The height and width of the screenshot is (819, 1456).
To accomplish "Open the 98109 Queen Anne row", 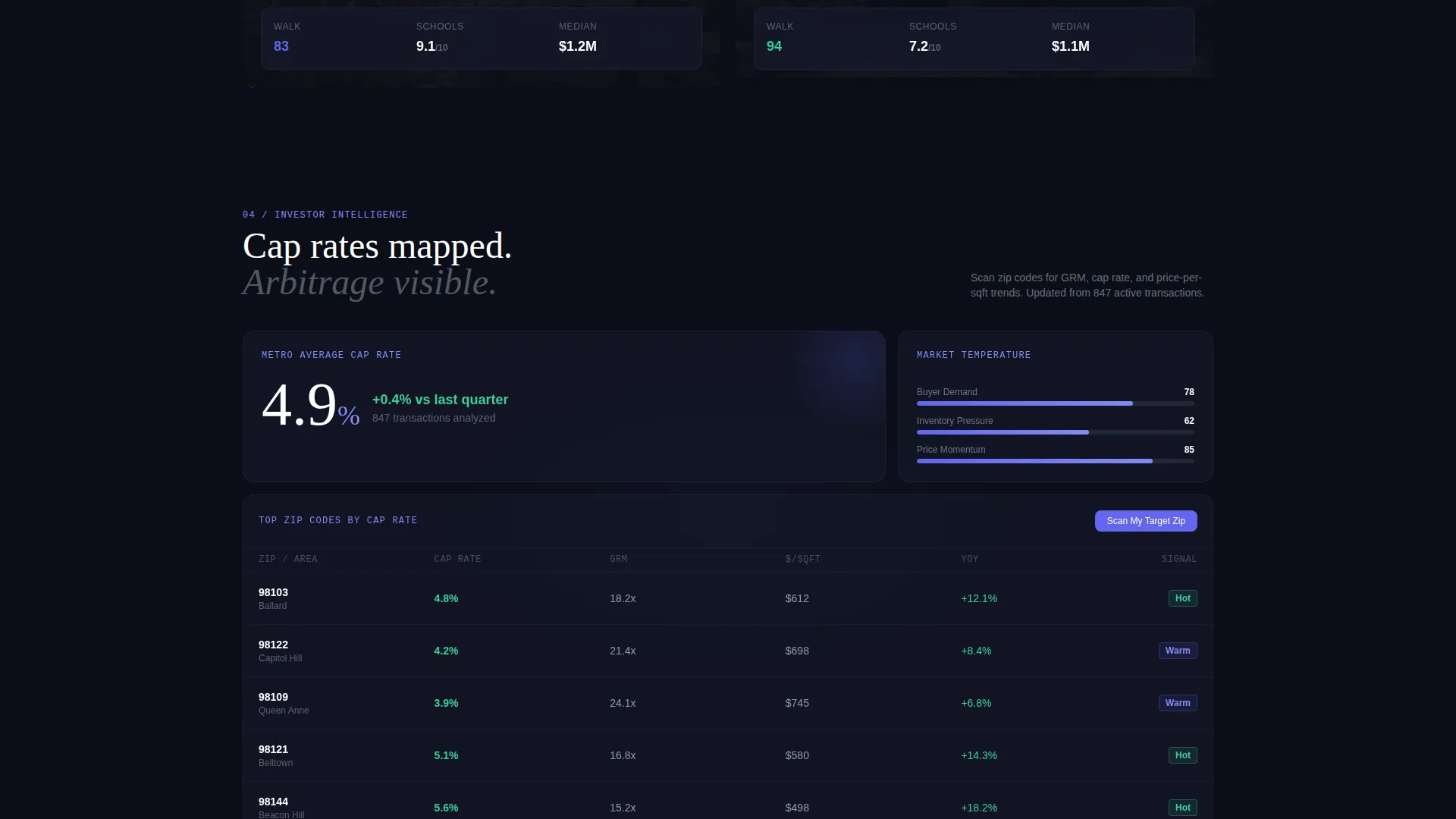I will click(727, 703).
